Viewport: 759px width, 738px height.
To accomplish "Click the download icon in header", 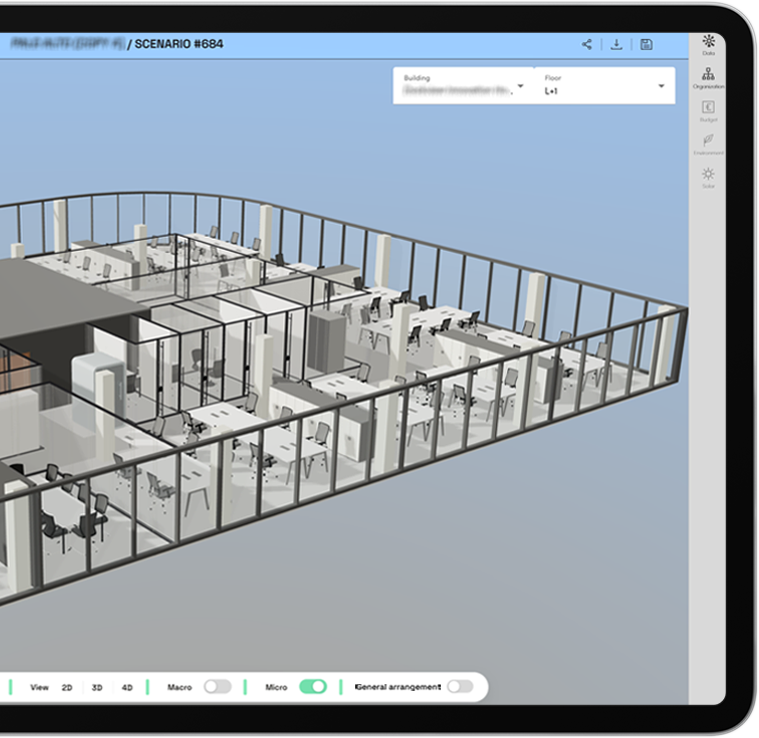I will 617,45.
